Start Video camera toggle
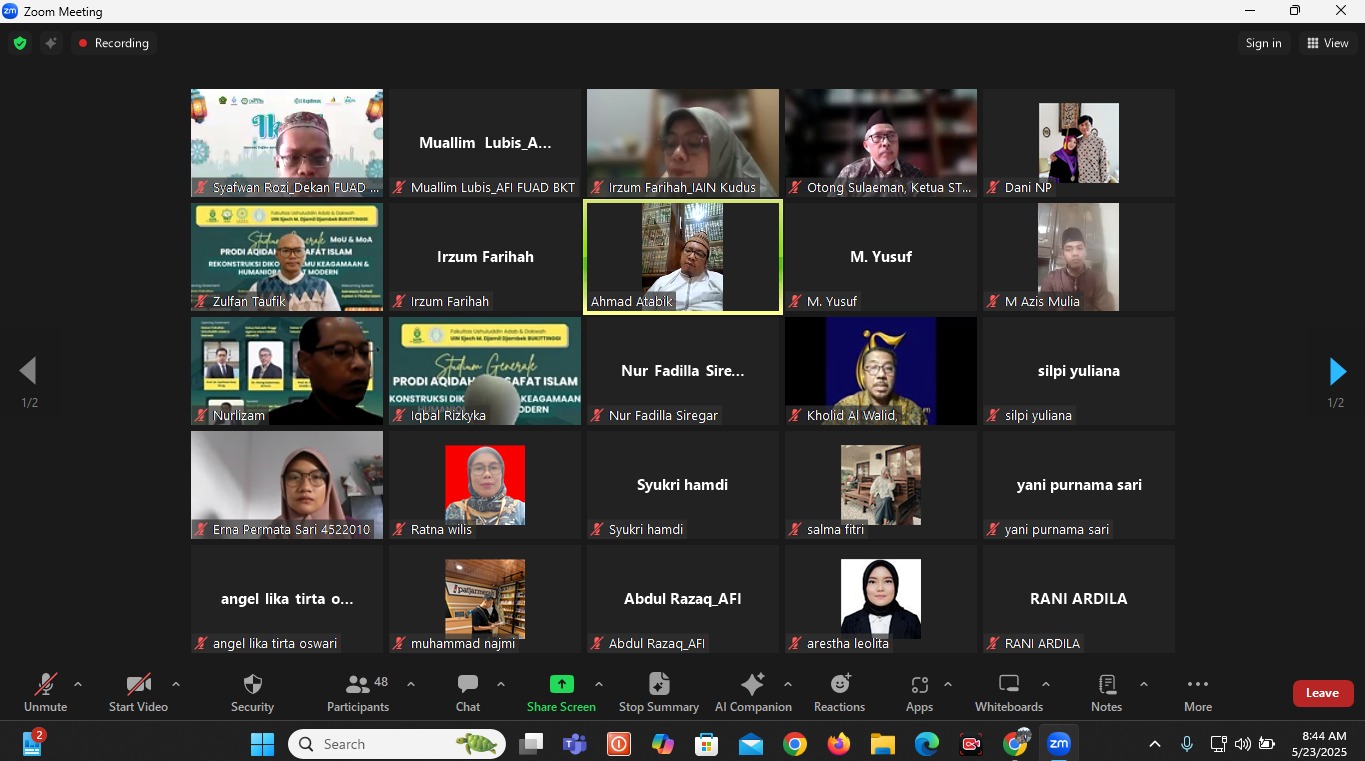Screen dimensions: 1365x761 (138, 692)
